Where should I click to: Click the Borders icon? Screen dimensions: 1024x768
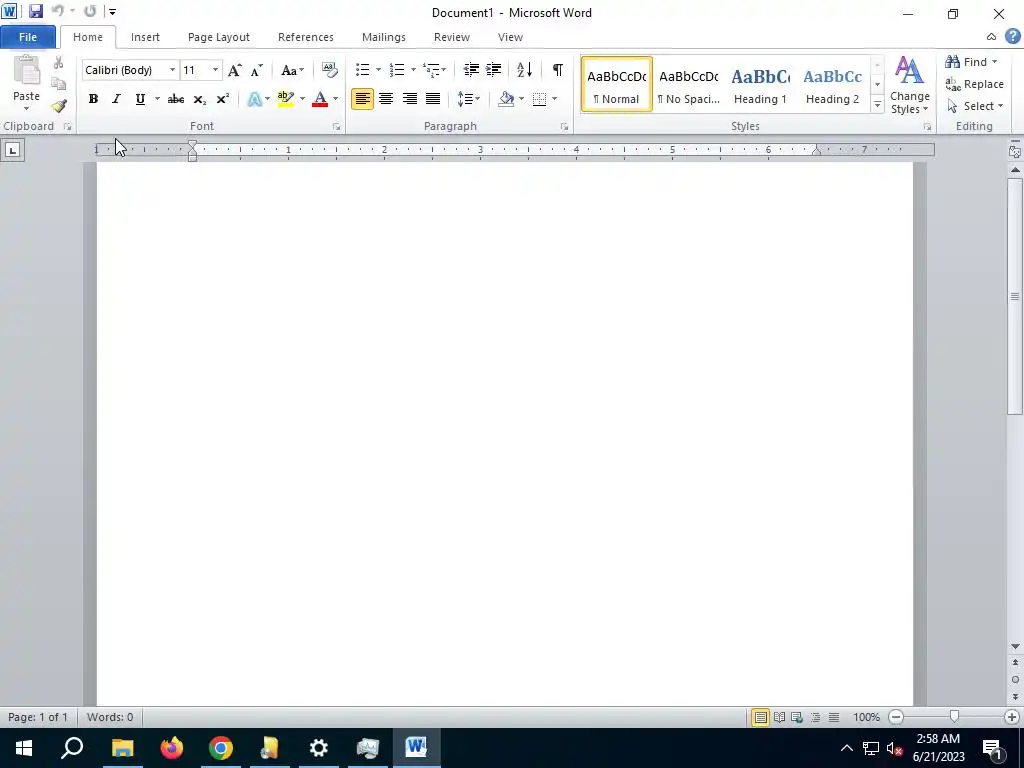(x=539, y=99)
